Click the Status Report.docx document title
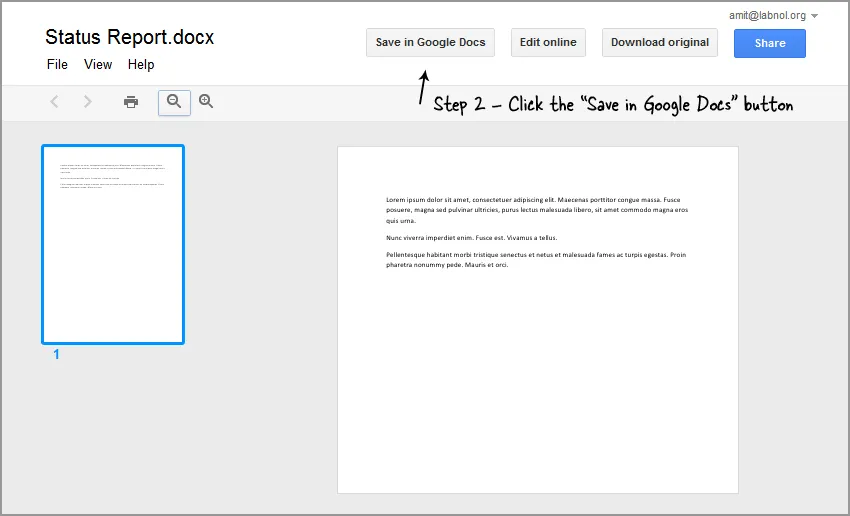 pyautogui.click(x=129, y=38)
